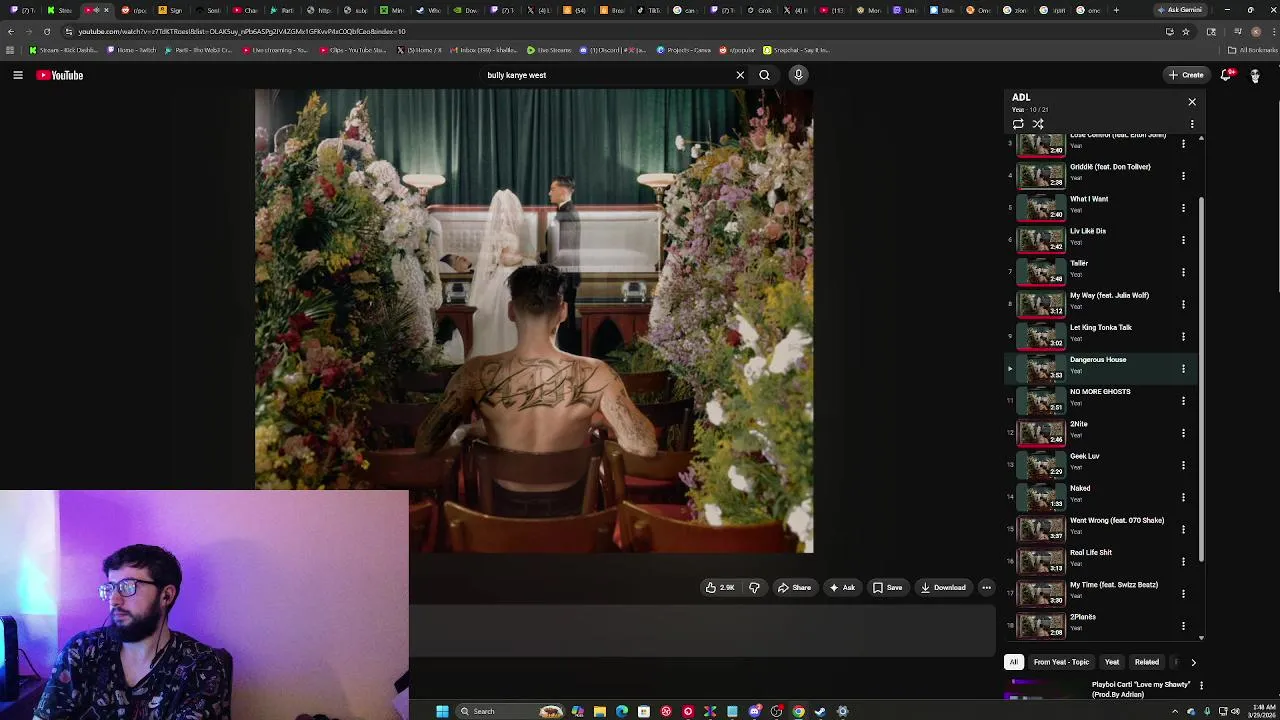Dislike the video with thumbs down
Image resolution: width=1280 pixels, height=720 pixels.
[x=754, y=588]
